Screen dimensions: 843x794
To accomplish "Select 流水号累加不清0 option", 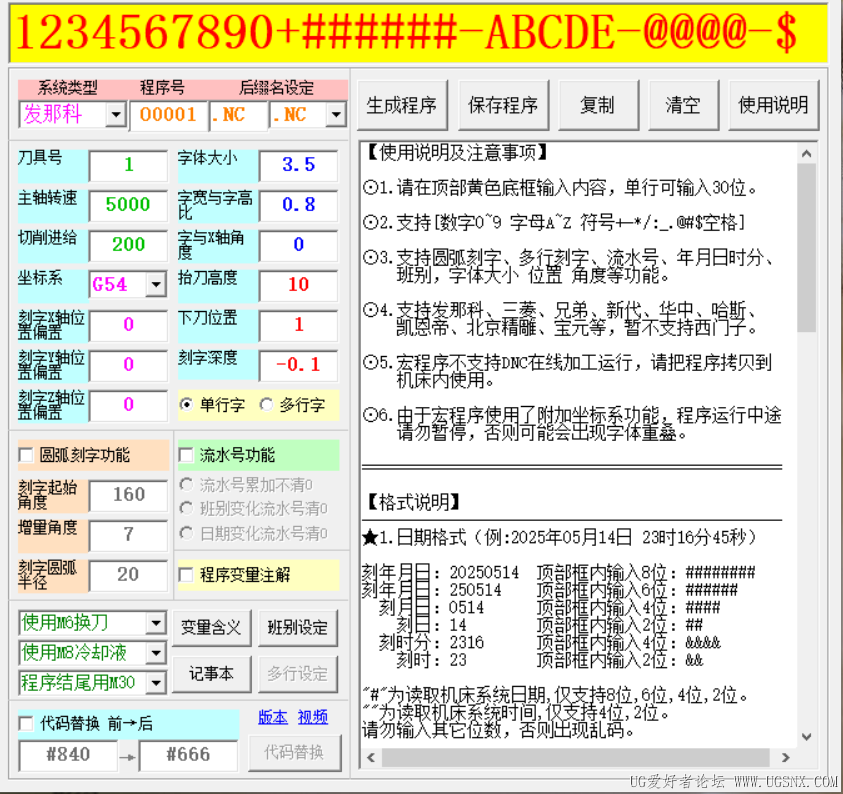I will (x=186, y=484).
